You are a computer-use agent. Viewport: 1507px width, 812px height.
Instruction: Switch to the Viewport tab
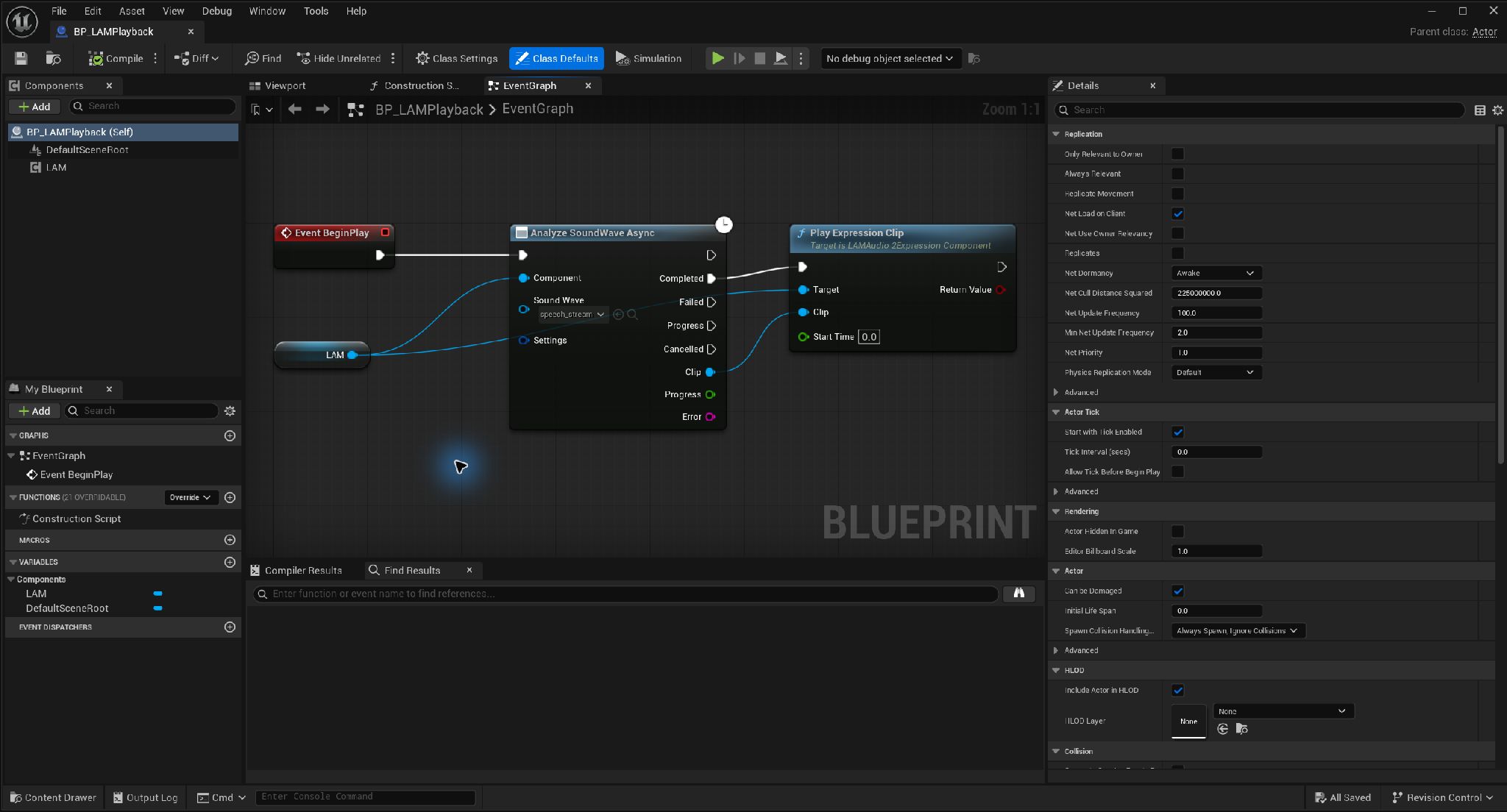click(x=278, y=85)
